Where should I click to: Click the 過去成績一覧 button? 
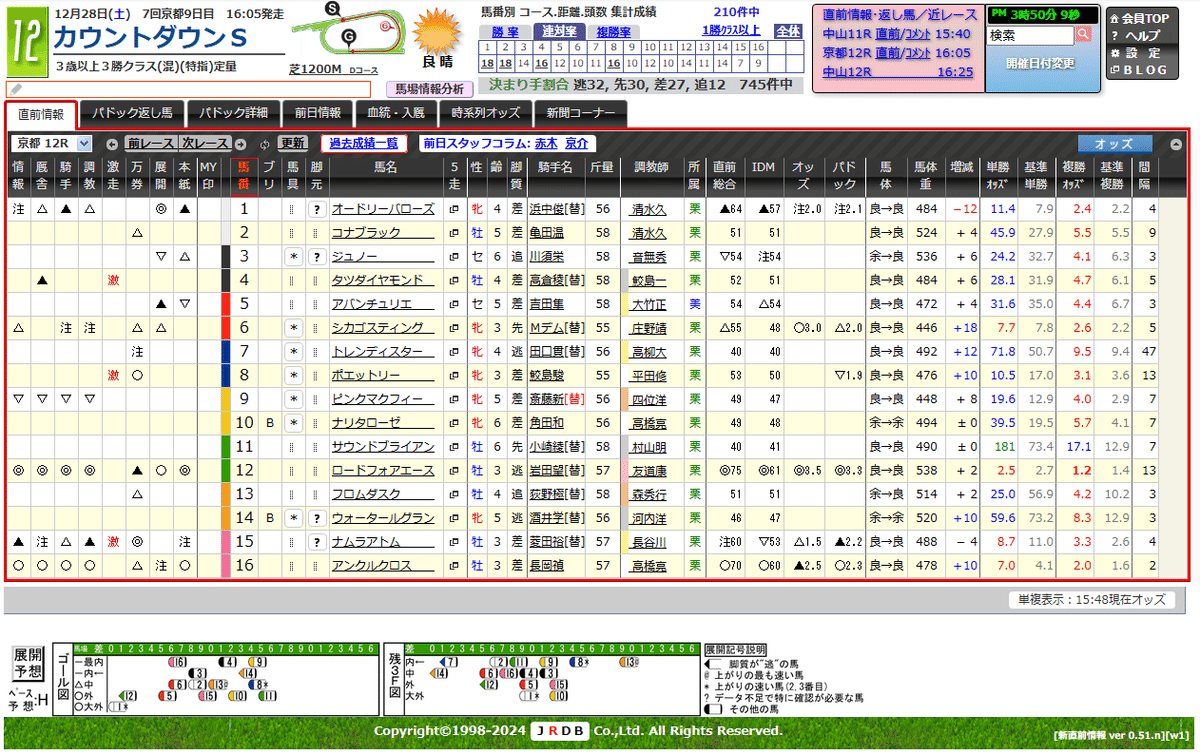pos(365,142)
